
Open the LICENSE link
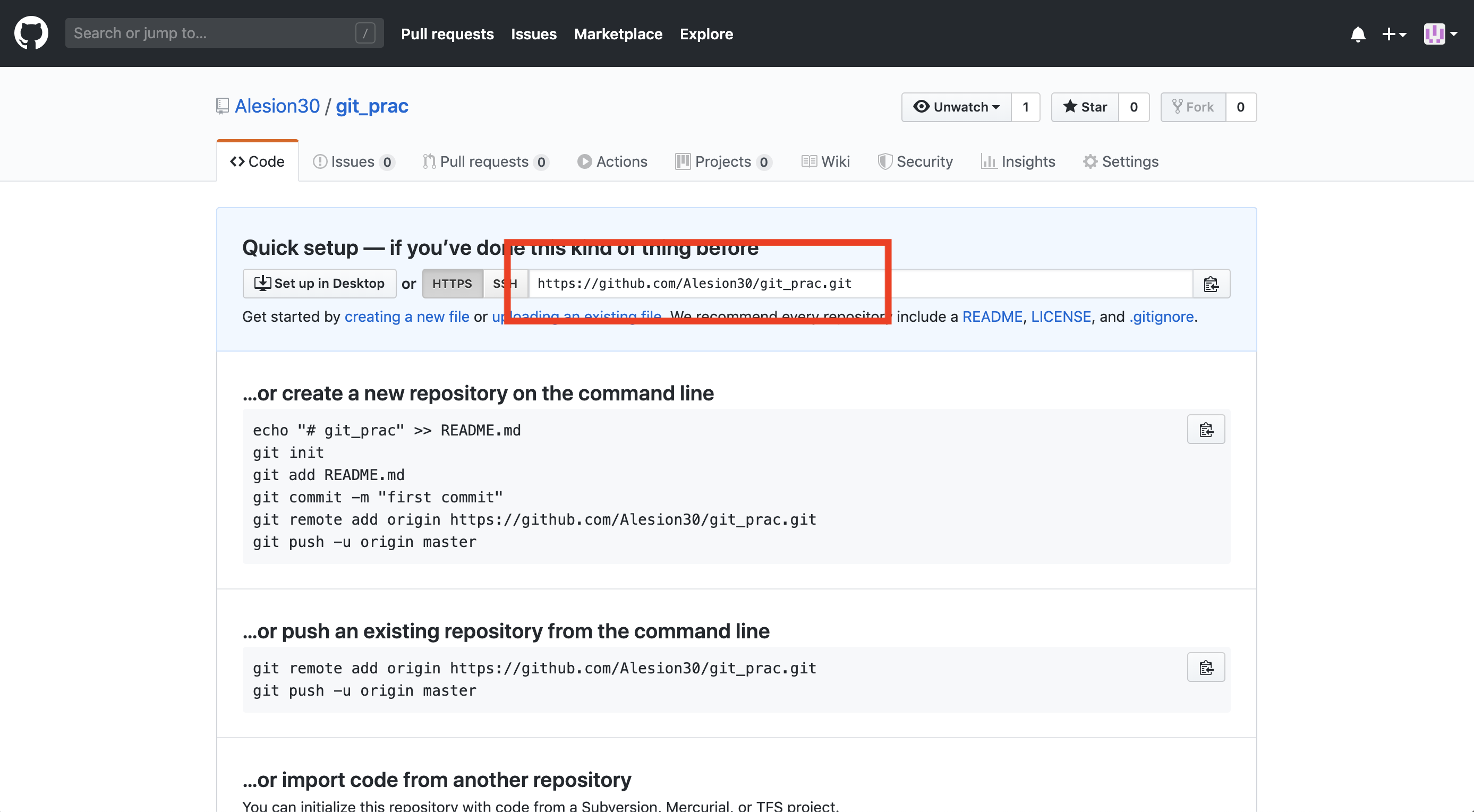pos(1061,317)
